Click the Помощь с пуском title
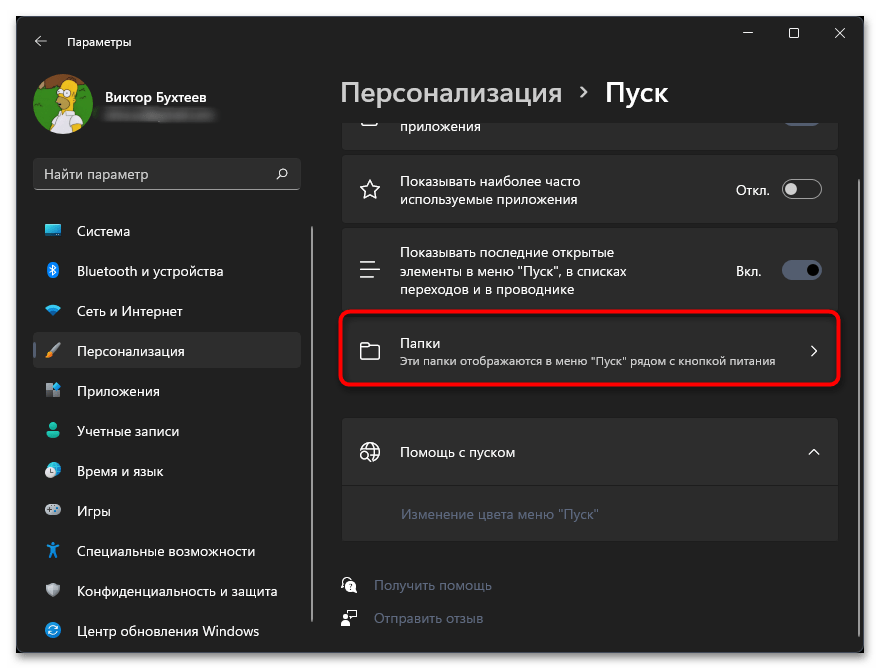 point(457,452)
